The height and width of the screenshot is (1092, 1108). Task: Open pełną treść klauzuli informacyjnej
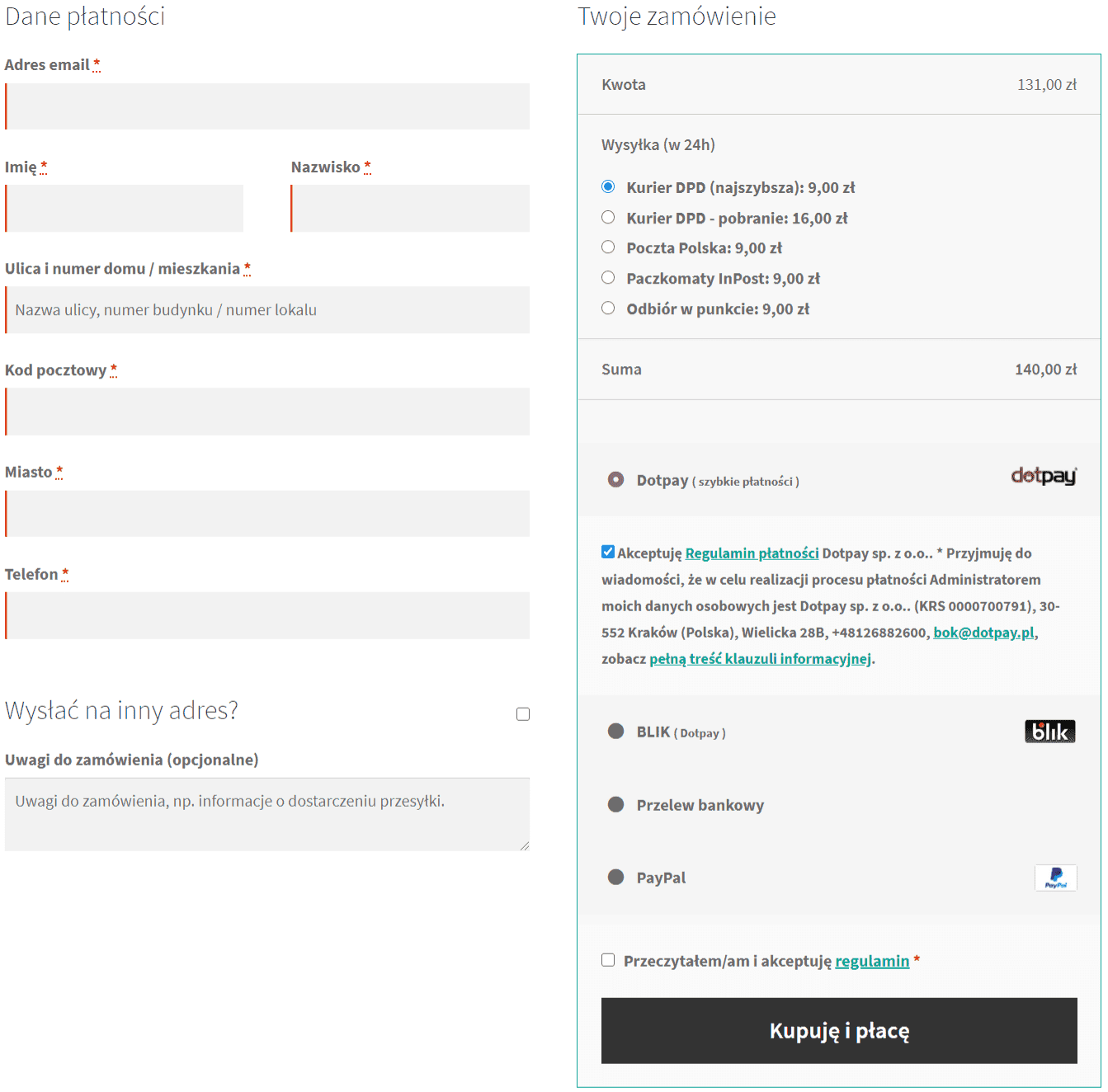[761, 658]
